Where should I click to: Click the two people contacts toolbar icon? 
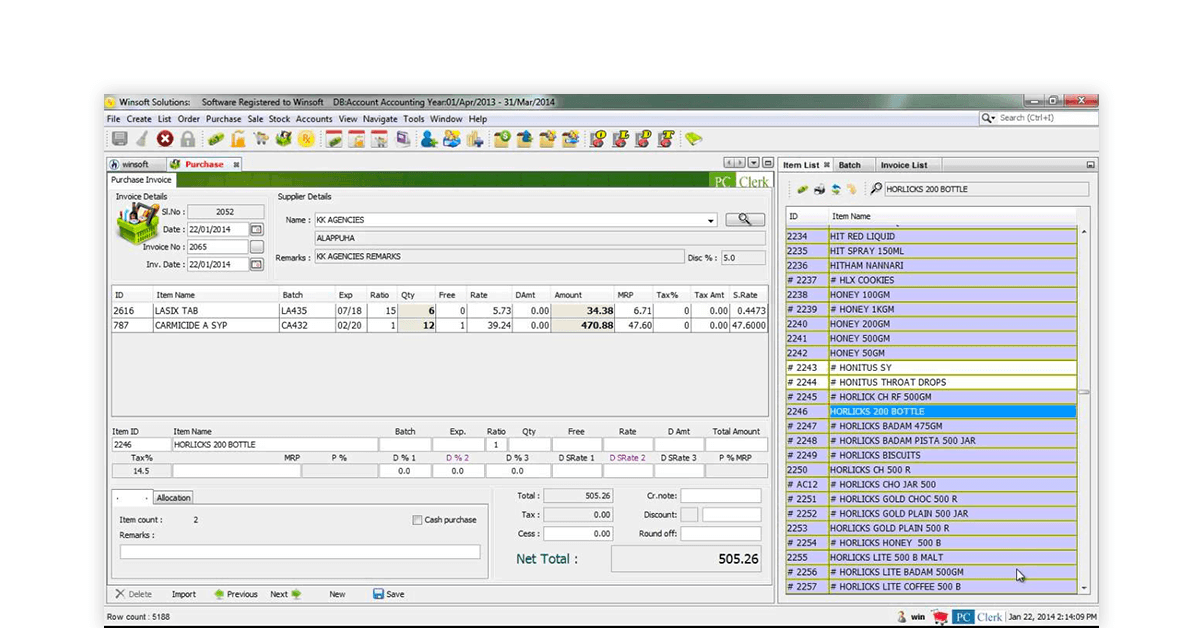coord(452,139)
